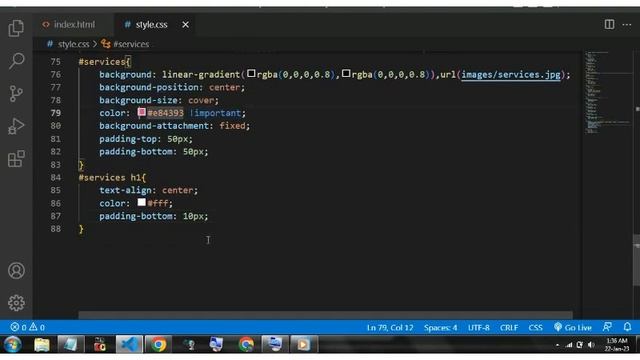
Task: Click second rgba(0,0,0,0.8) color swatch on line 76
Action: [x=346, y=73]
